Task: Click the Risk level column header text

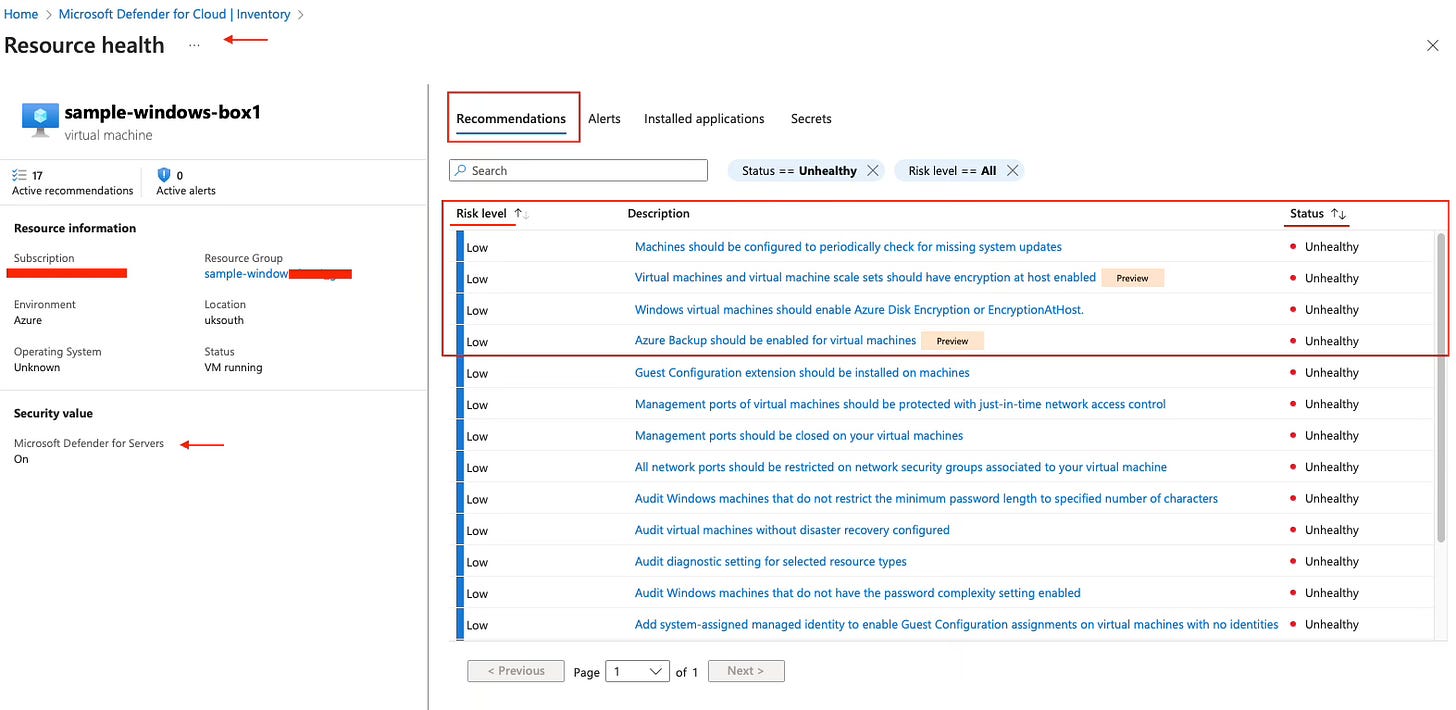Action: (481, 214)
